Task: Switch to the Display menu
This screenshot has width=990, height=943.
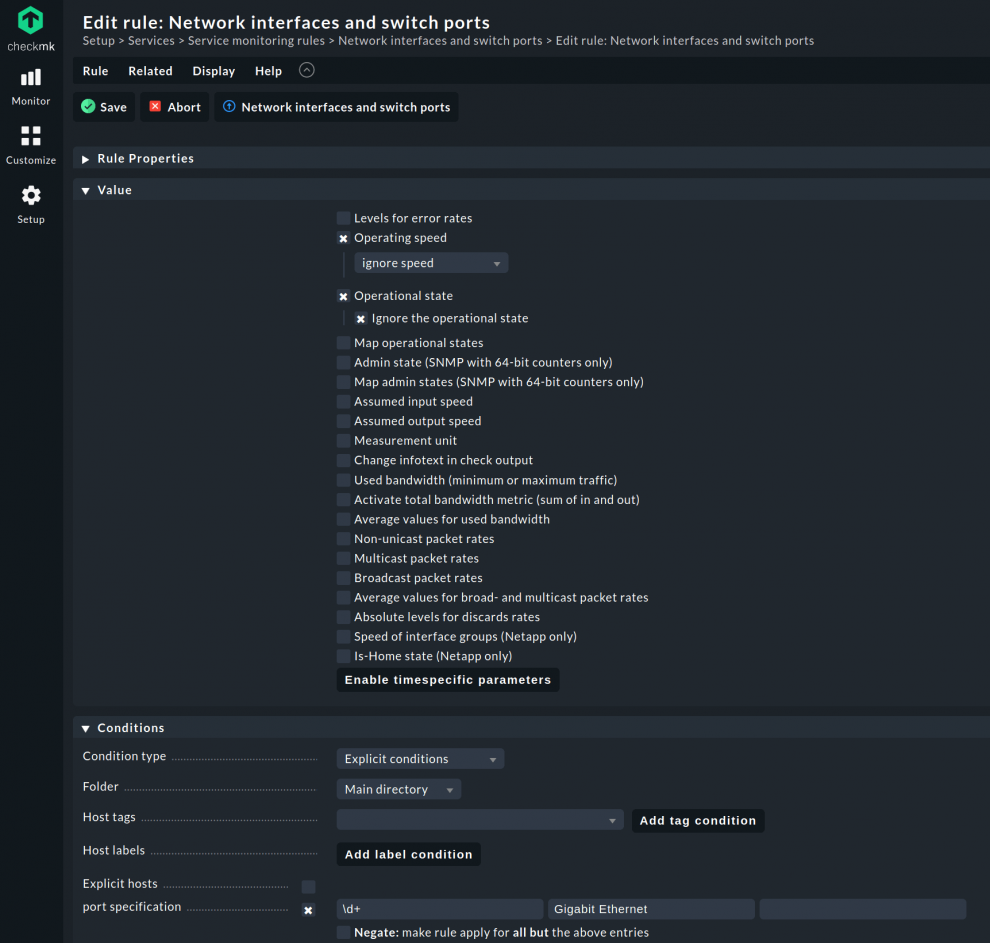Action: click(213, 71)
